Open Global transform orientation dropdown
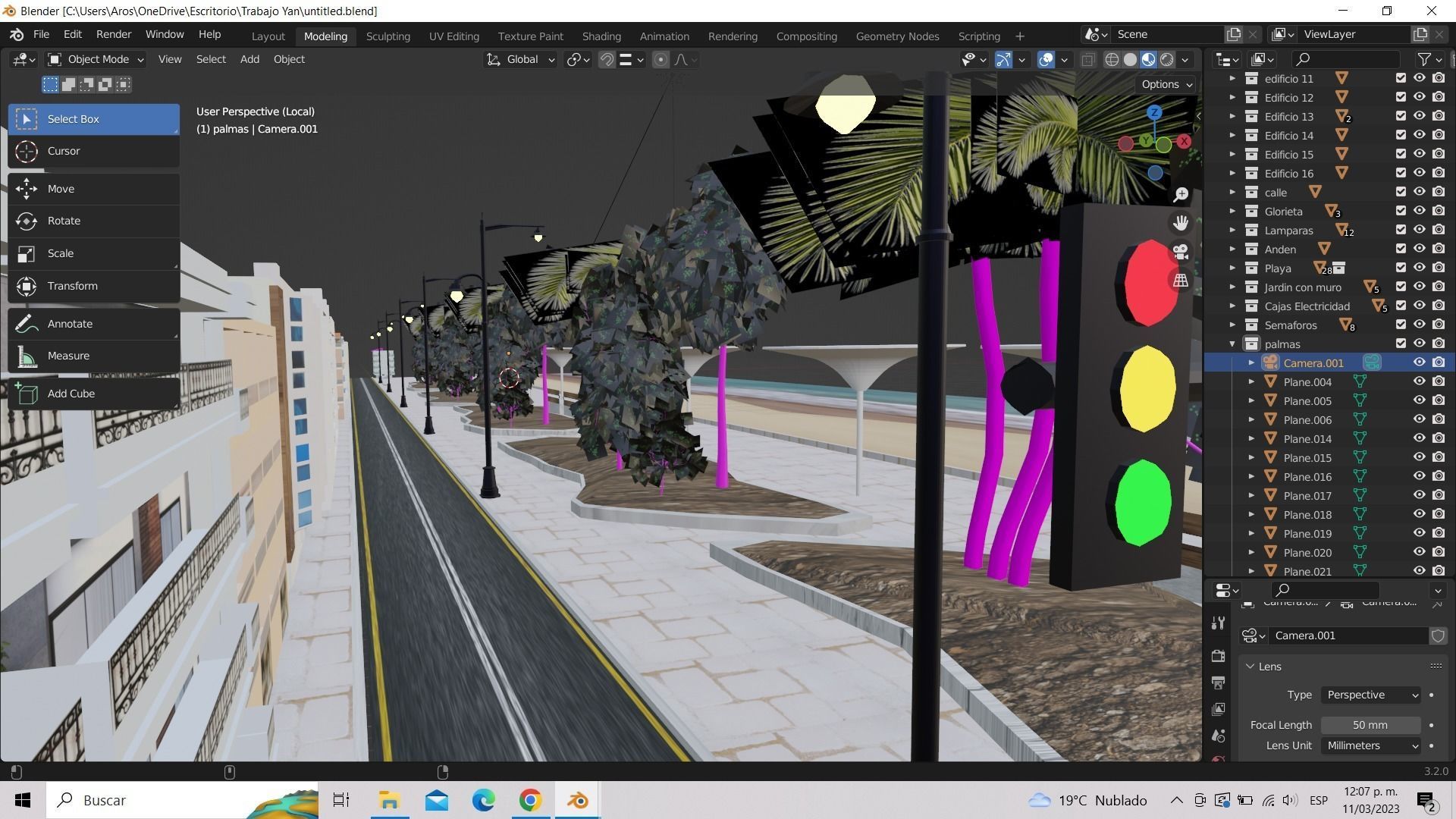 521,60
